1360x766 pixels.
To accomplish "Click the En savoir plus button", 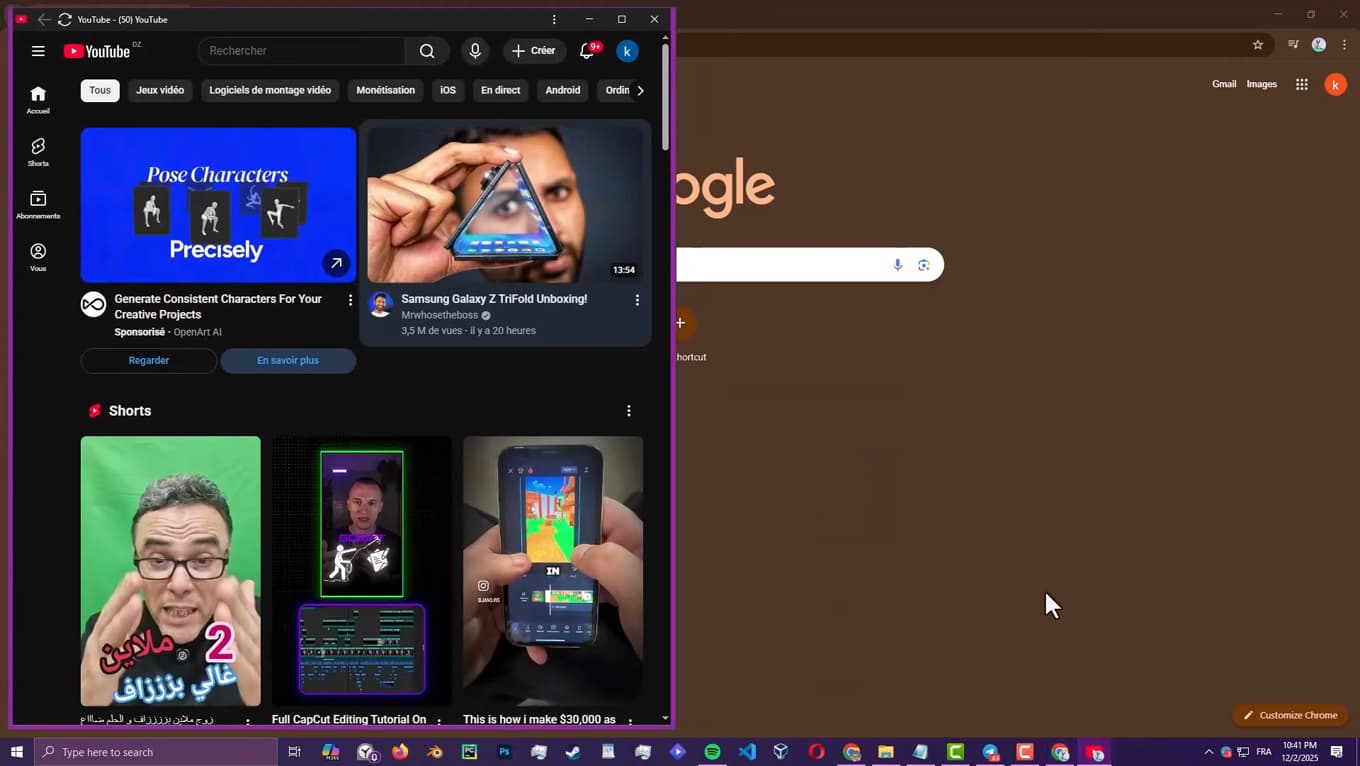I will tap(288, 360).
